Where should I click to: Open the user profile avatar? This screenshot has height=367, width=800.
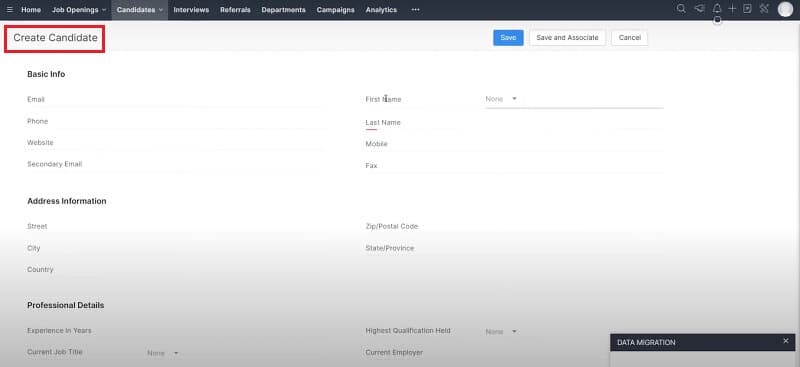pyautogui.click(x=785, y=9)
